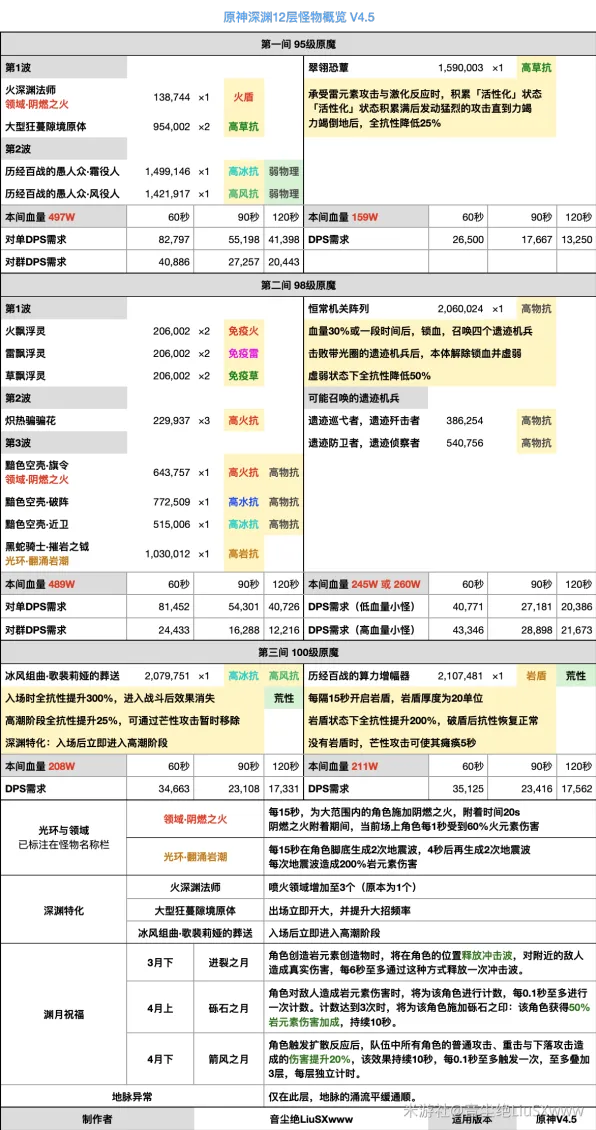This screenshot has height=1130, width=596.
Task: Click the 免疫雷 tag
Action: point(242,353)
